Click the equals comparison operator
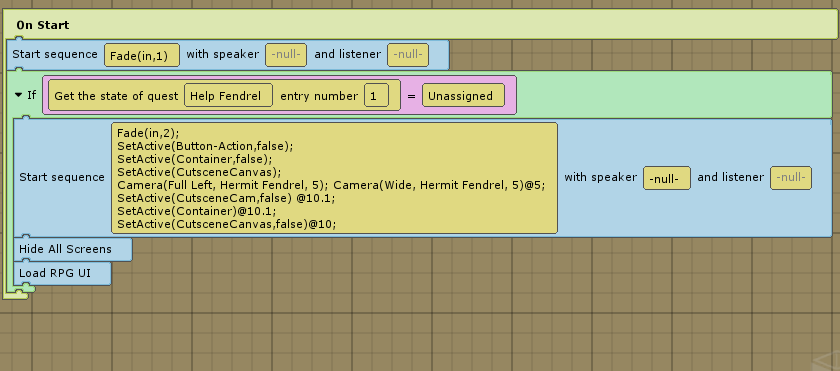The width and height of the screenshot is (840, 371). click(411, 96)
